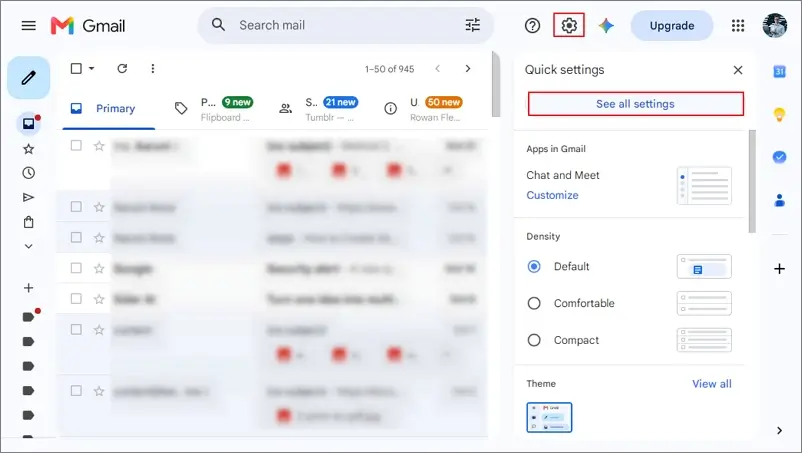
Task: Go to the next page of emails
Action: click(x=467, y=69)
